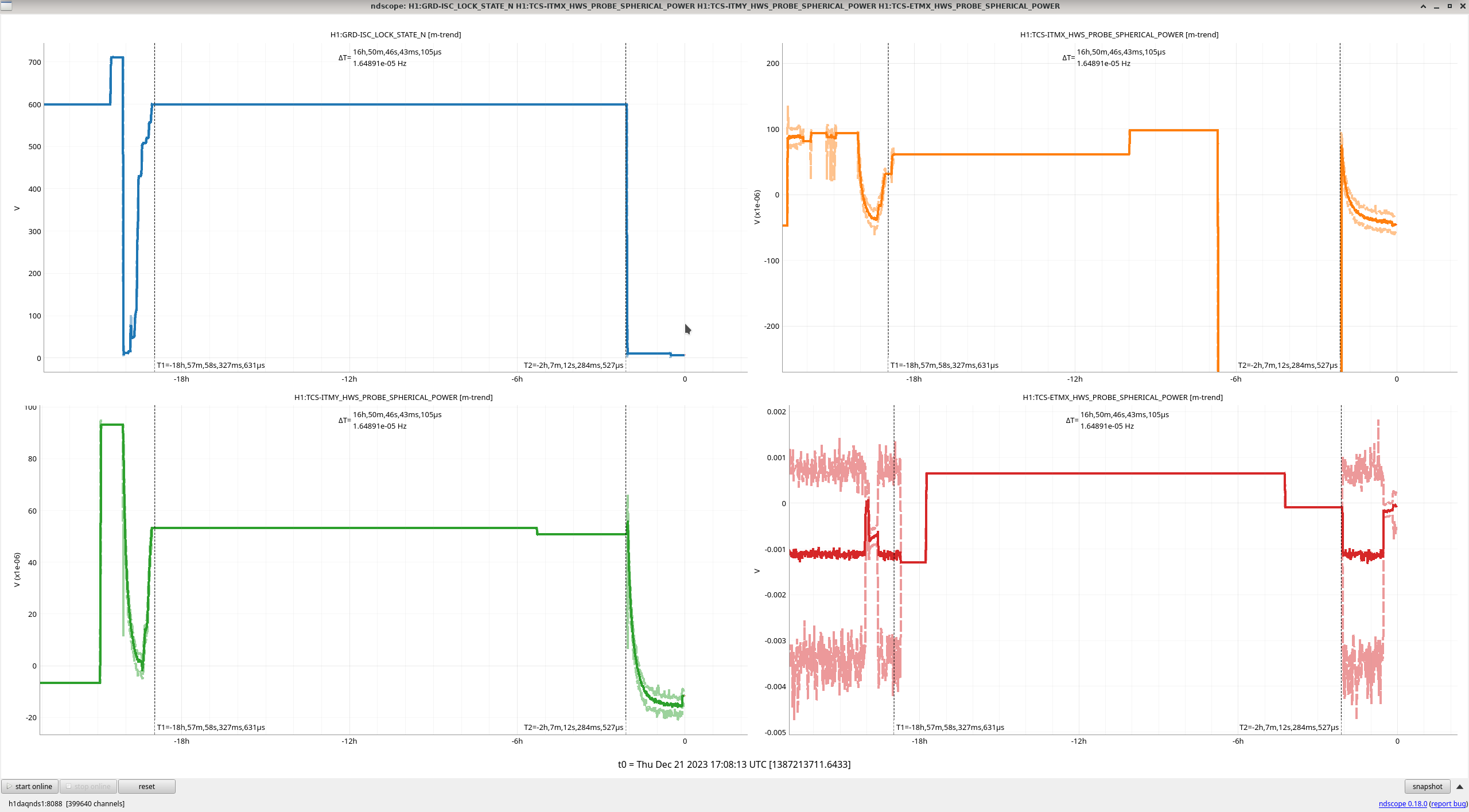Select the T2 cursor label in ETMX plot

tap(1289, 727)
